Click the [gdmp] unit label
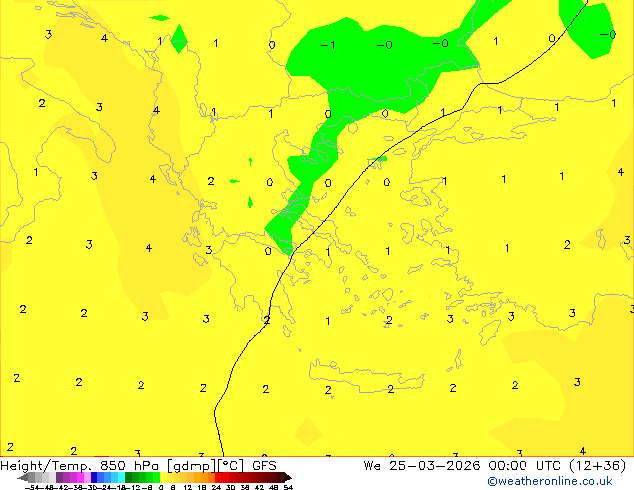The width and height of the screenshot is (634, 490). point(192,466)
